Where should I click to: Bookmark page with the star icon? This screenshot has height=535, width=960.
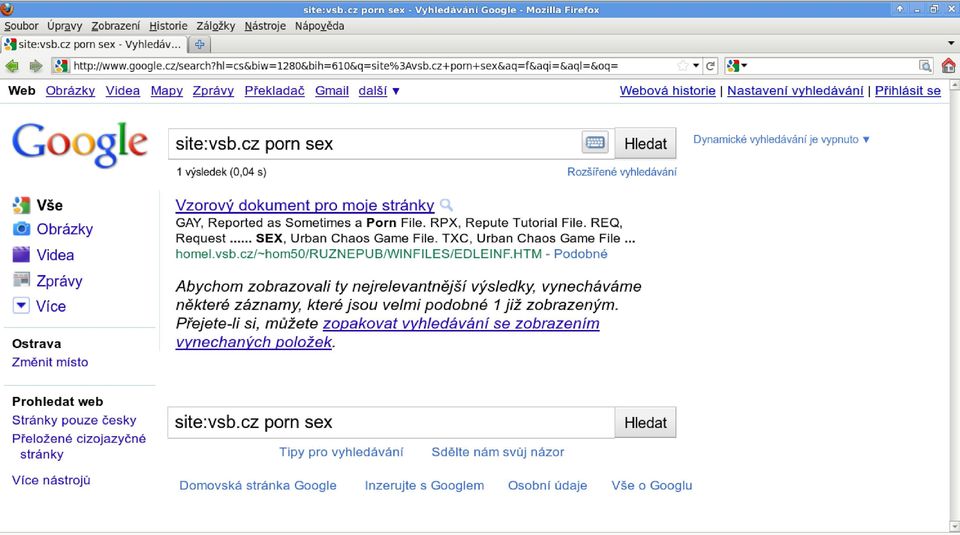(x=683, y=65)
